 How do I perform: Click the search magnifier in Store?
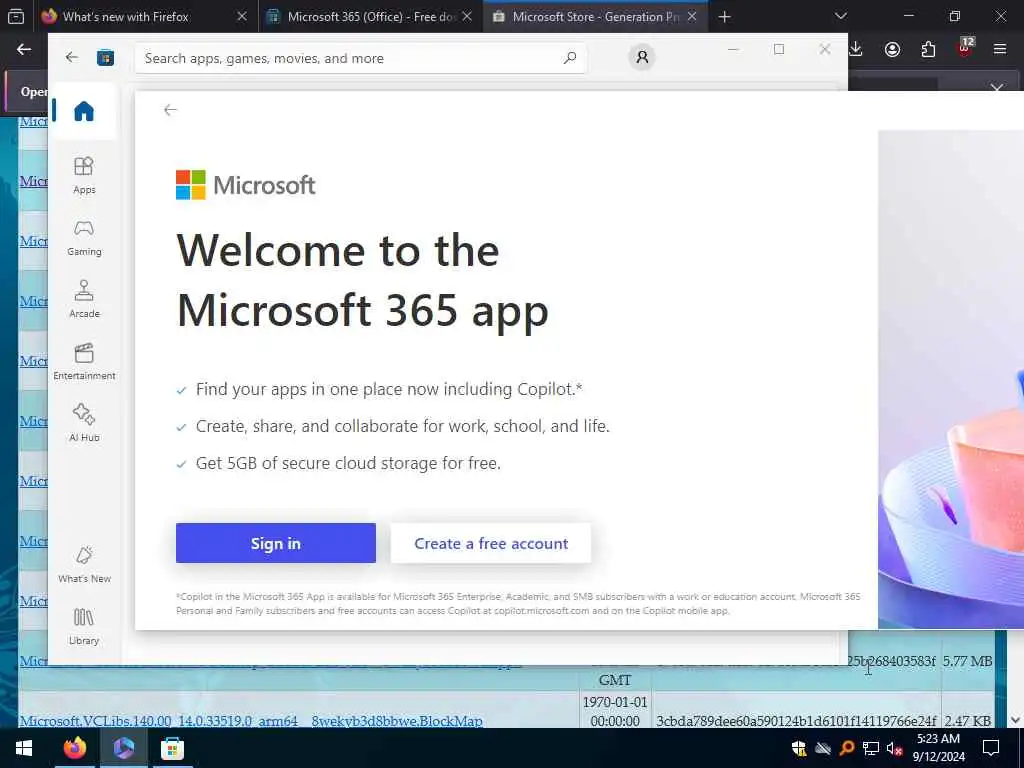[x=569, y=58]
